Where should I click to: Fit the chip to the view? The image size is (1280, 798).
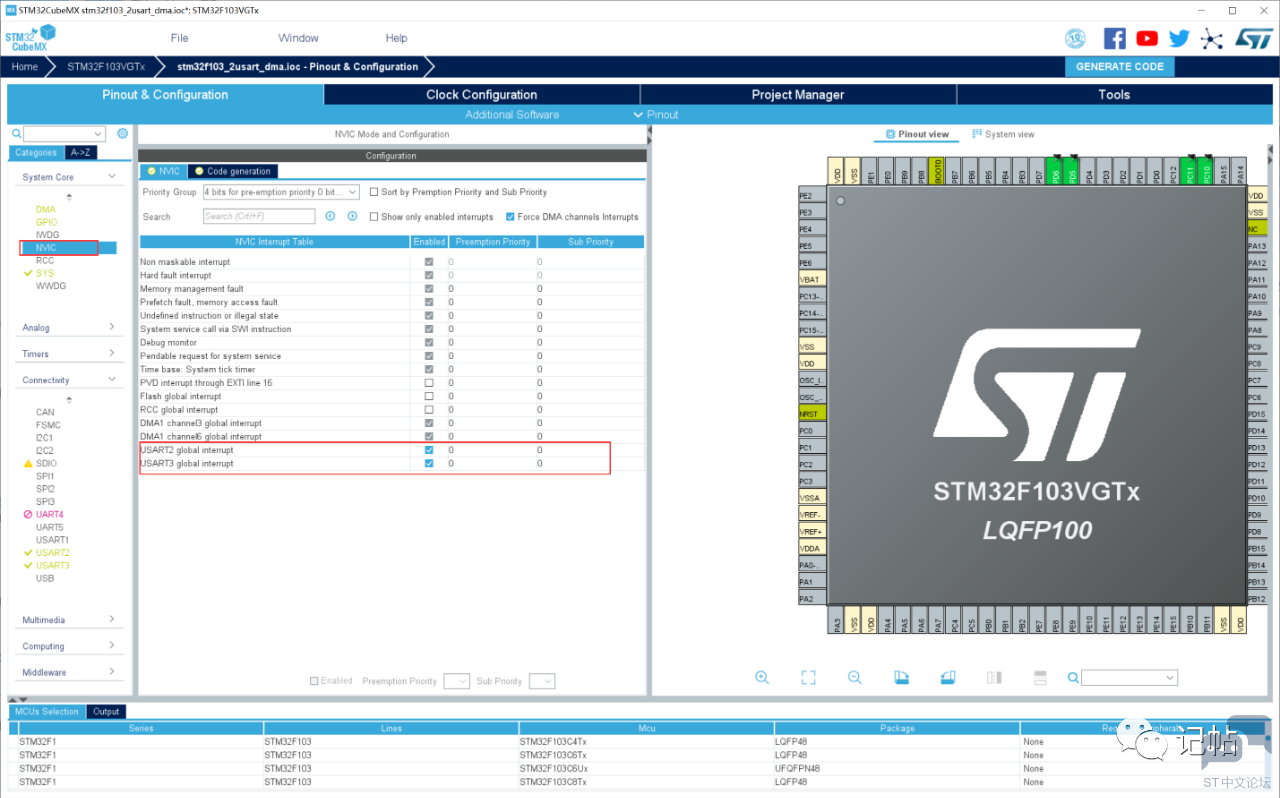[808, 677]
